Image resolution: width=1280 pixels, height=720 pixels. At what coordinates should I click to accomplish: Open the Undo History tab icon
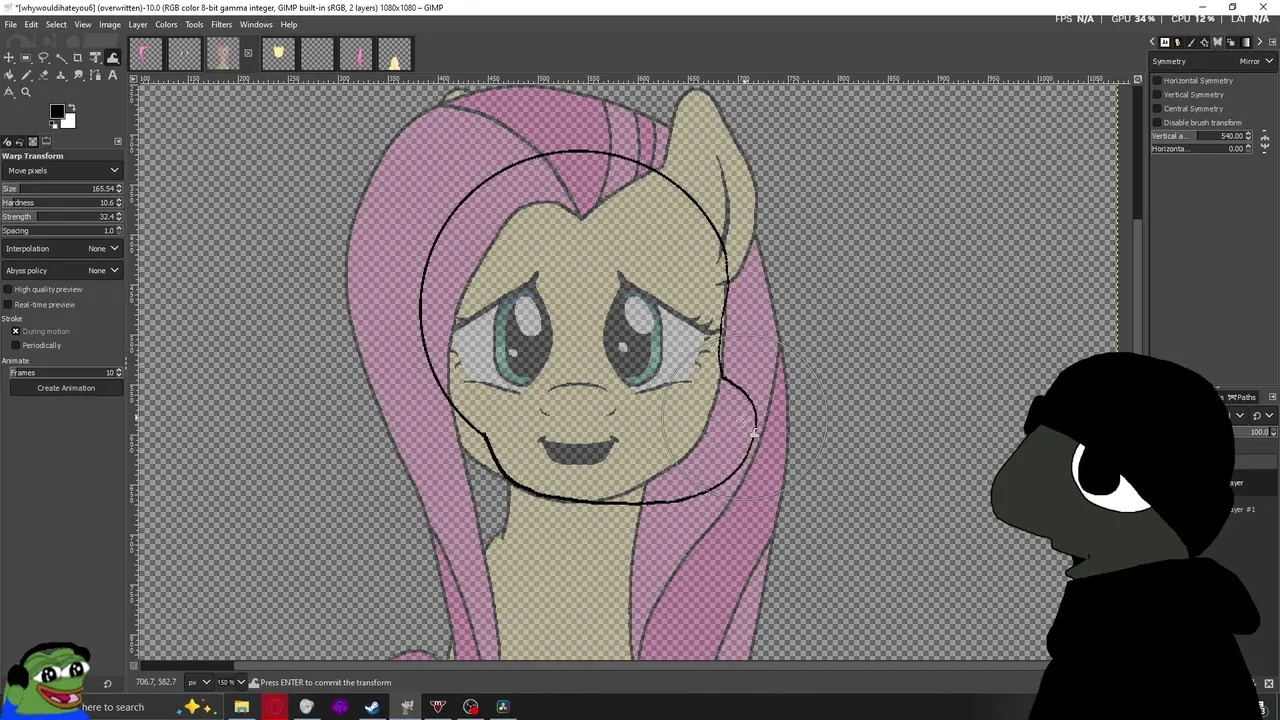[20, 141]
